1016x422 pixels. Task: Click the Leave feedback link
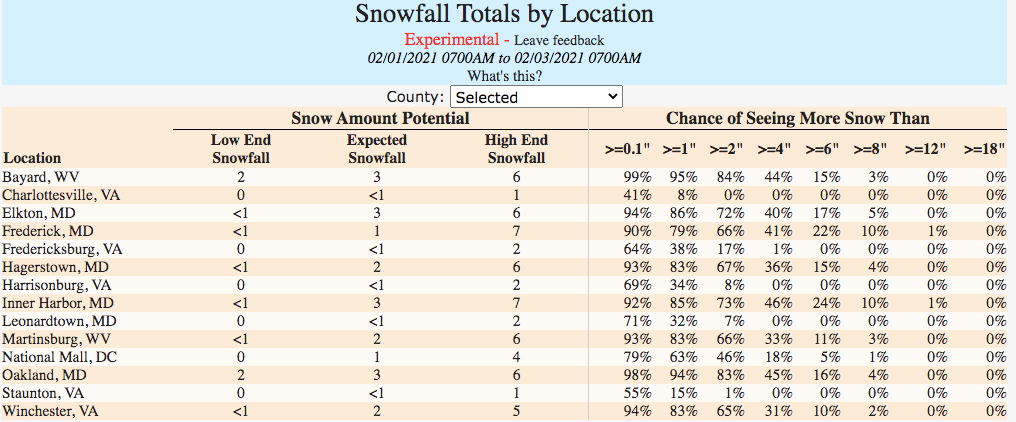pos(559,40)
